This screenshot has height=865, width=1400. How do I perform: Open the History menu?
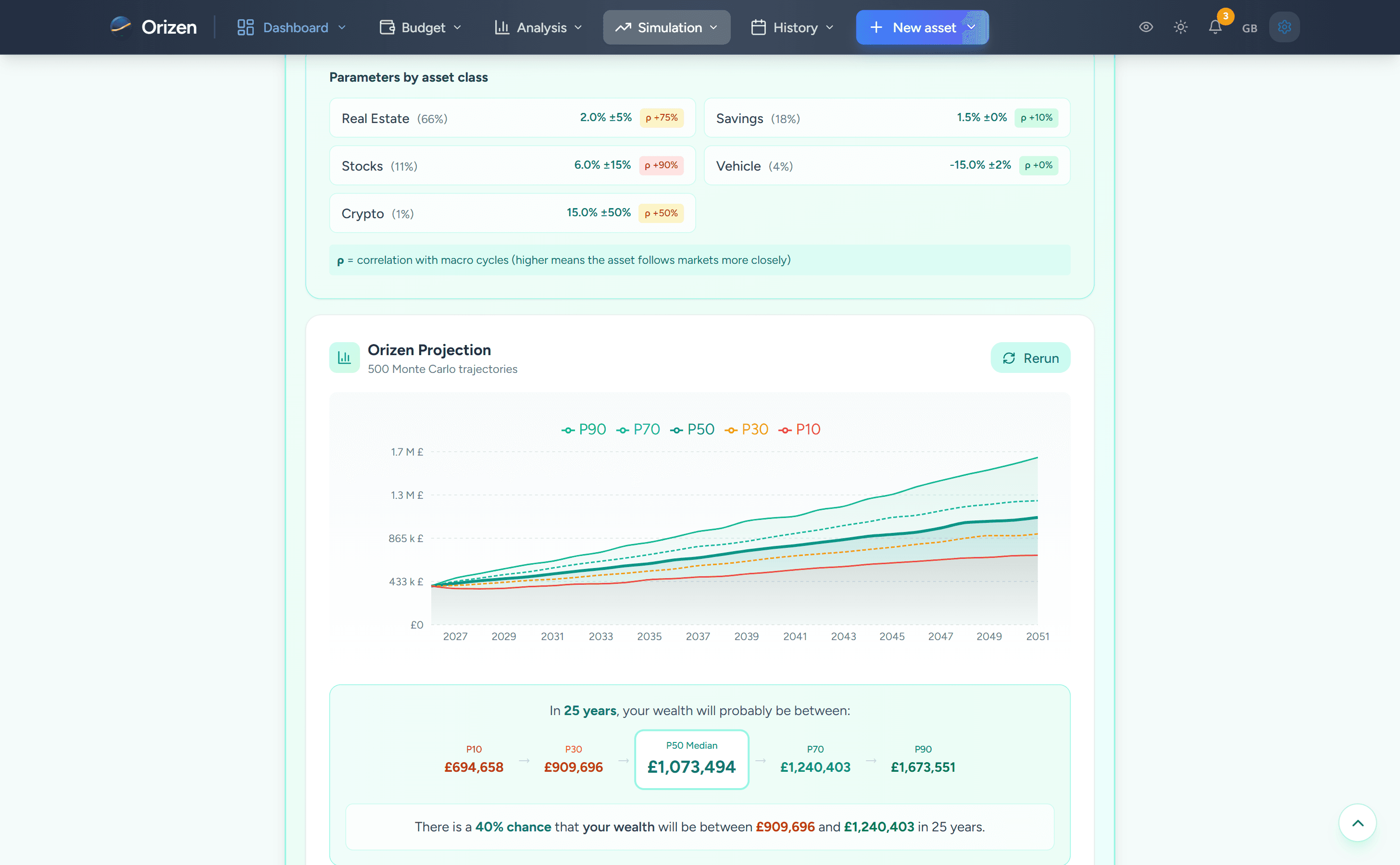click(793, 27)
